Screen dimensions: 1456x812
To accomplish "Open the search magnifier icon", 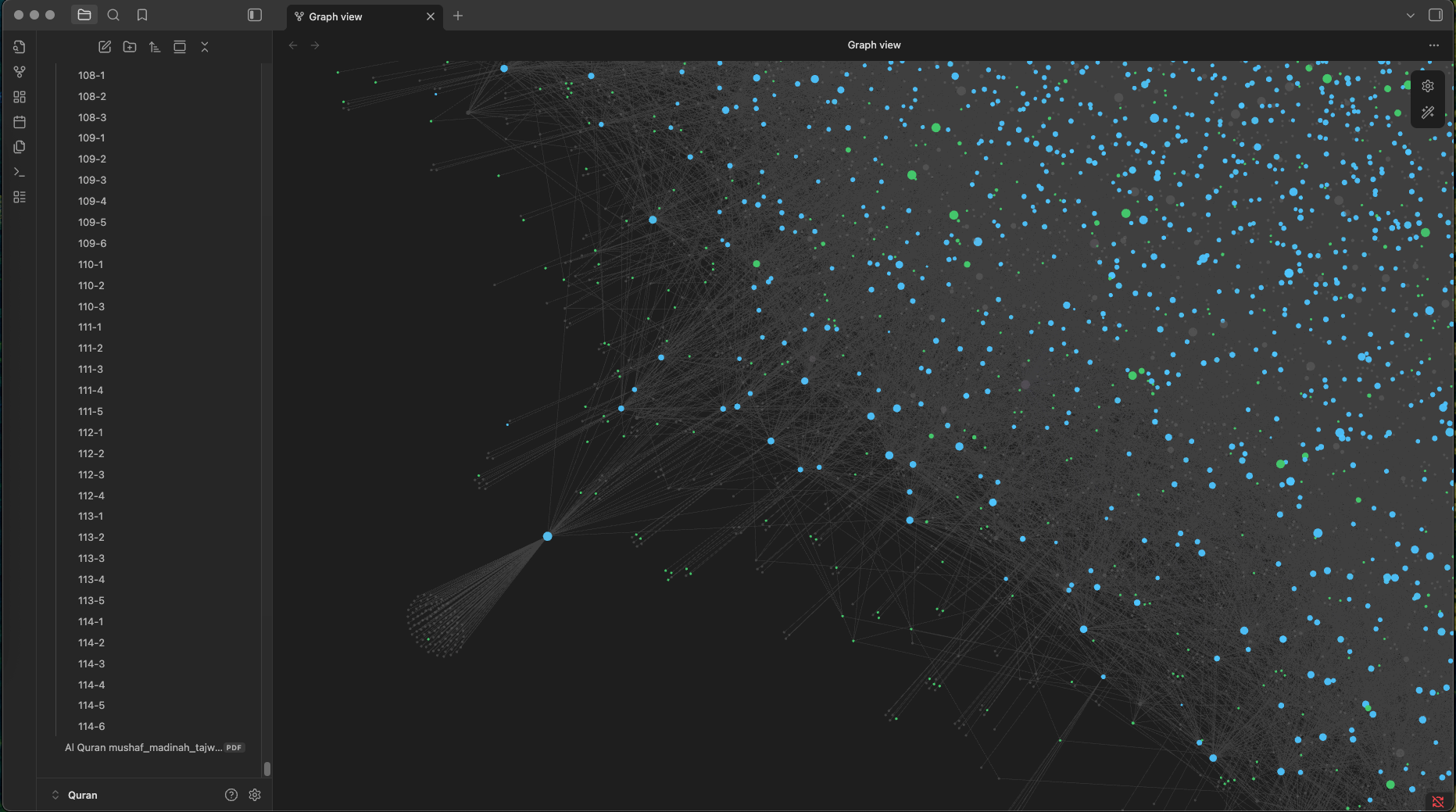I will pyautogui.click(x=113, y=15).
